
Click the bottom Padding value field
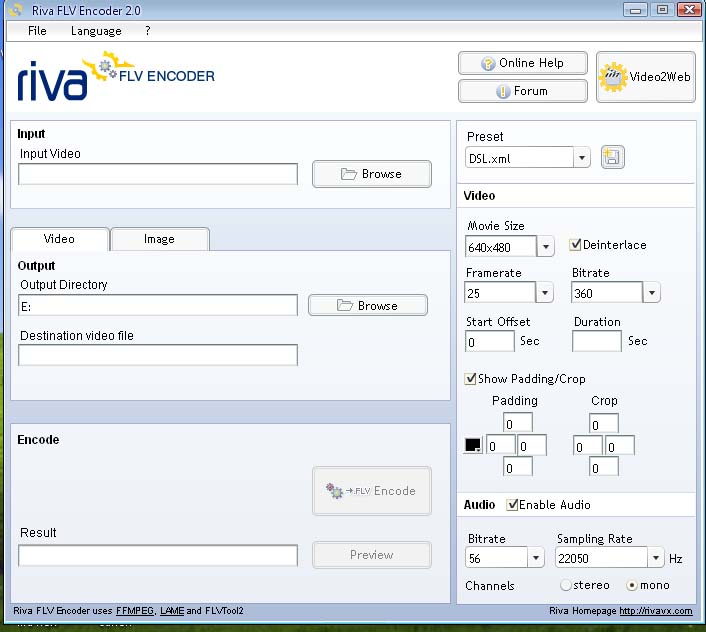[518, 467]
